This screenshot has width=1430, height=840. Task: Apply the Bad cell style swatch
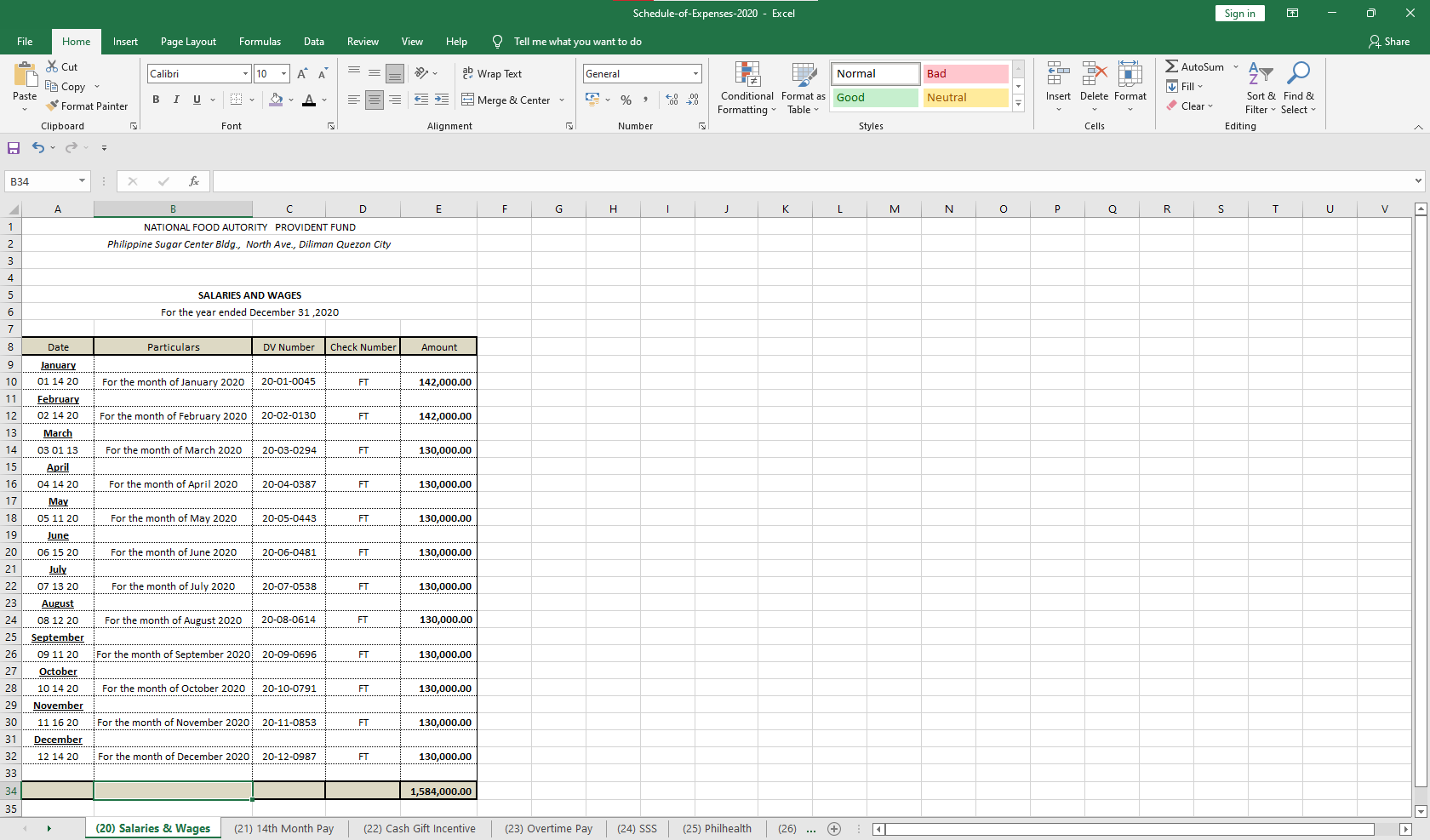(966, 74)
